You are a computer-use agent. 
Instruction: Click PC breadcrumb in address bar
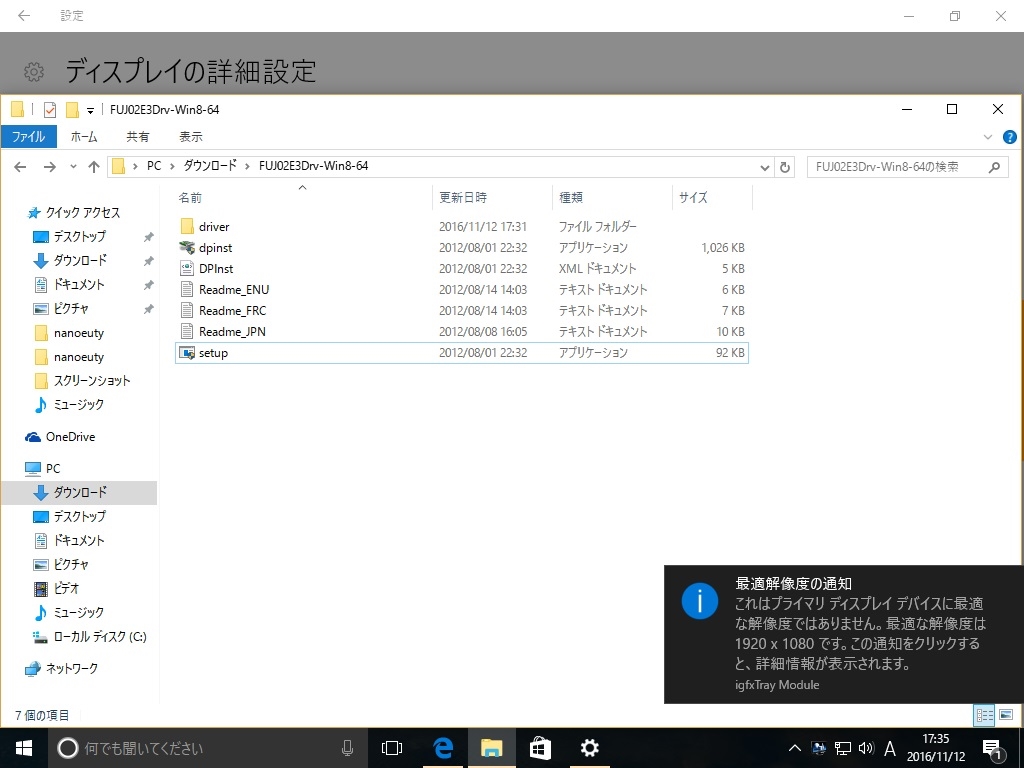tap(153, 166)
